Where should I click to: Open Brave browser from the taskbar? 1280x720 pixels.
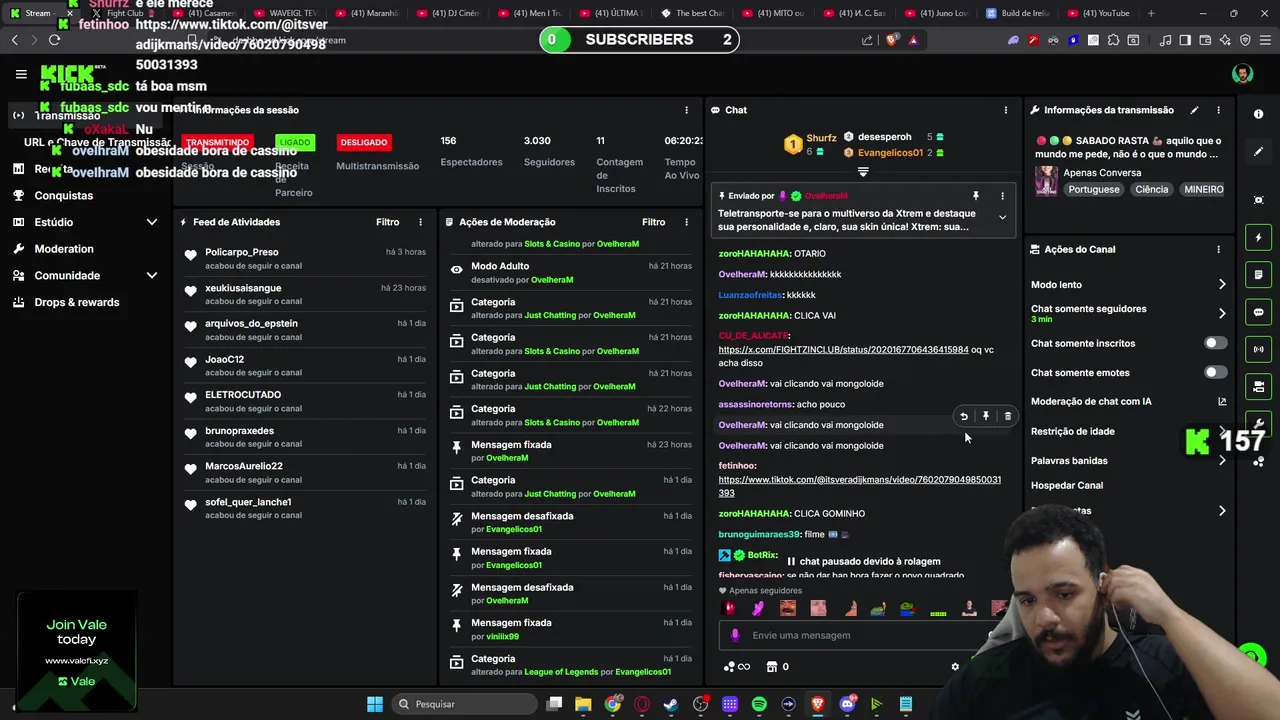[x=818, y=704]
